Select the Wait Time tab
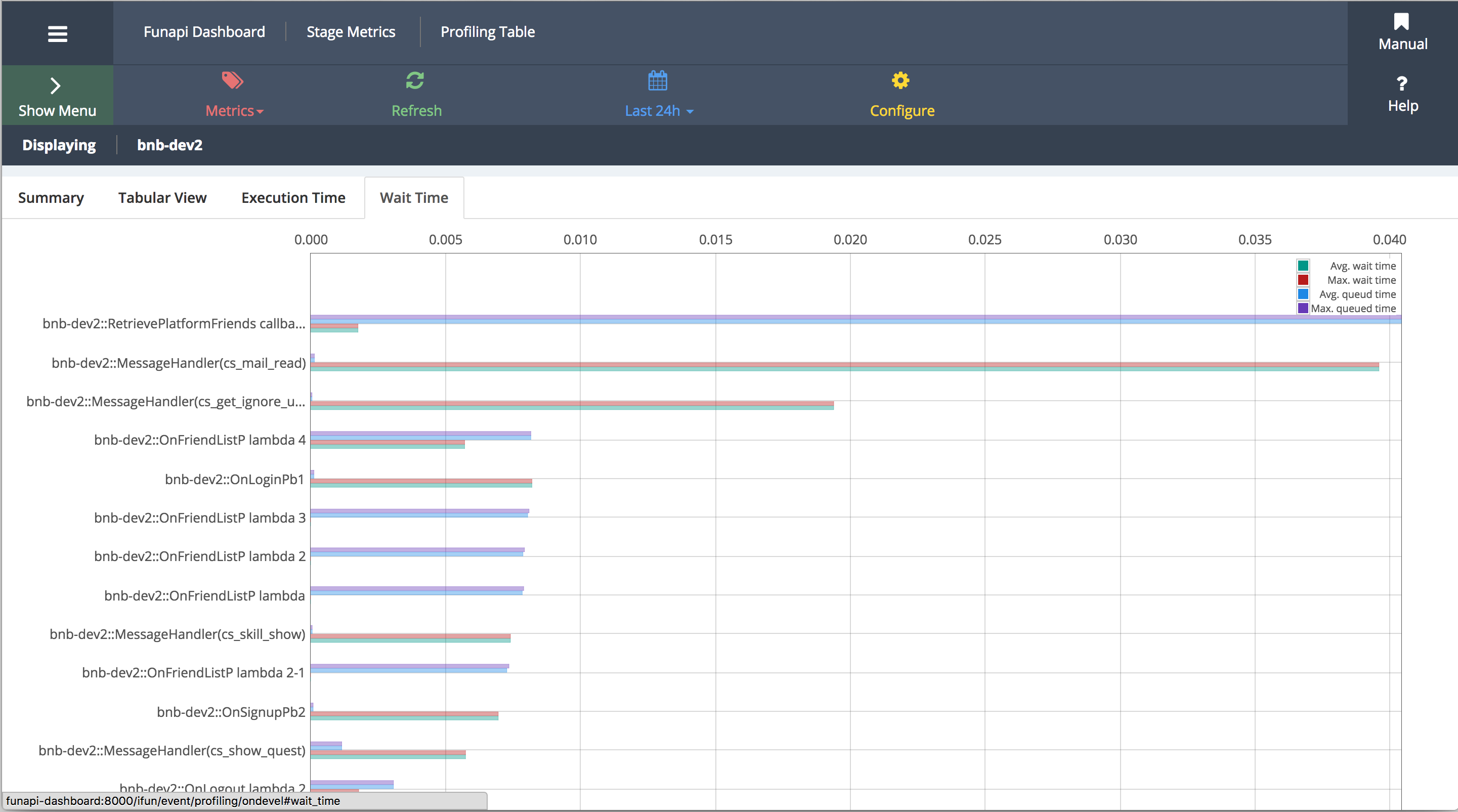 (x=414, y=197)
